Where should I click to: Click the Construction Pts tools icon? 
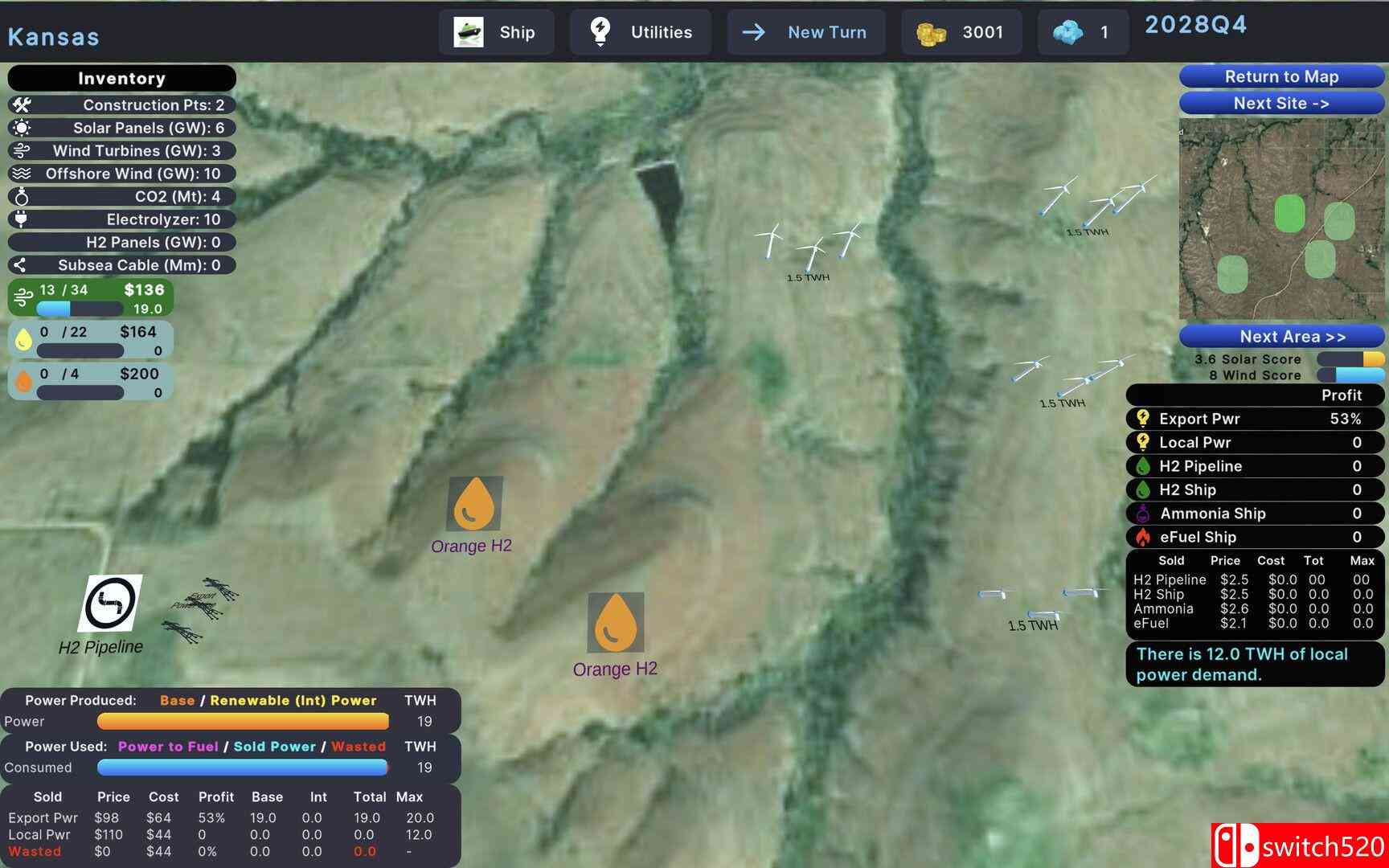coord(22,104)
